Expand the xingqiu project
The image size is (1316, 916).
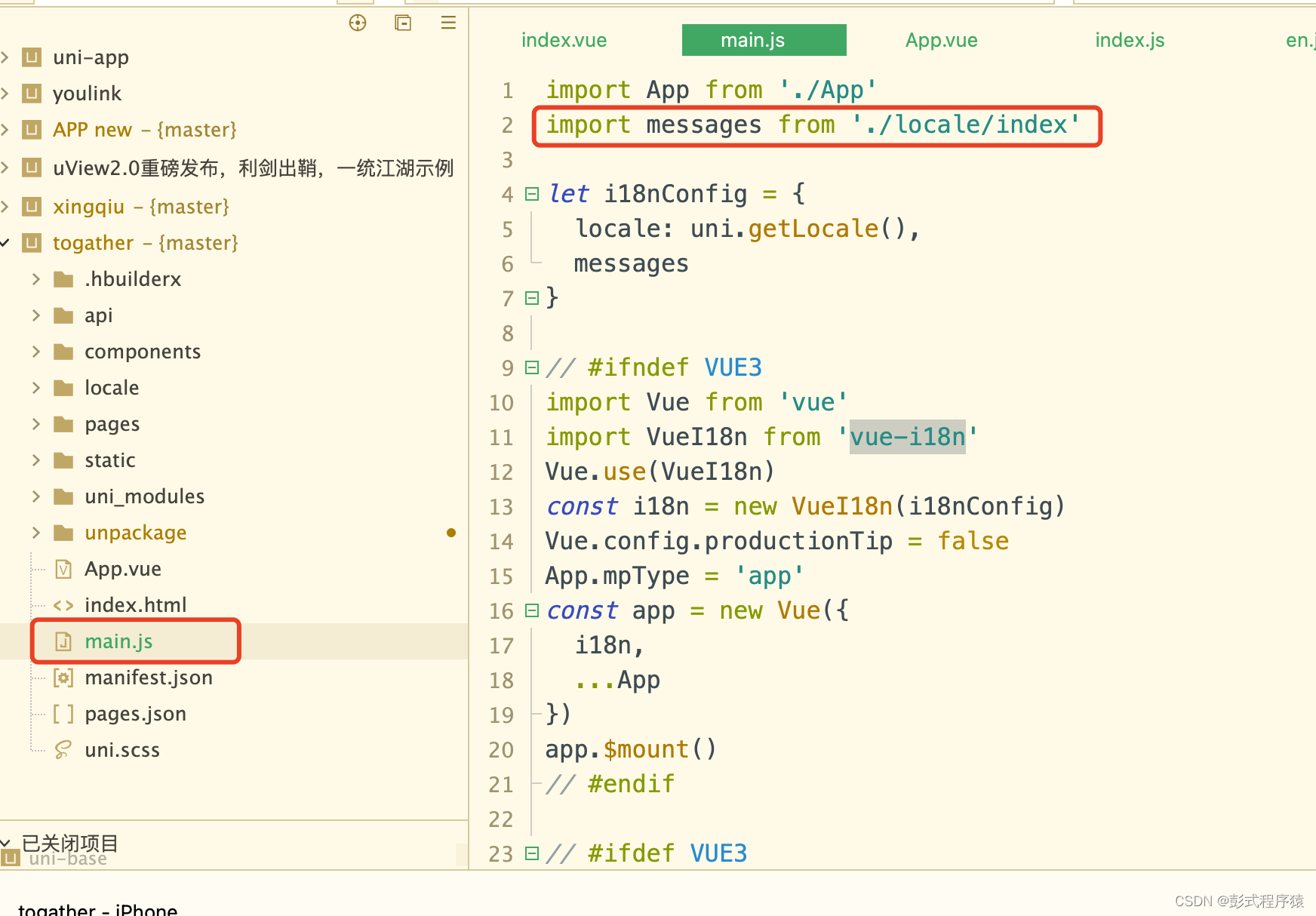click(5, 207)
